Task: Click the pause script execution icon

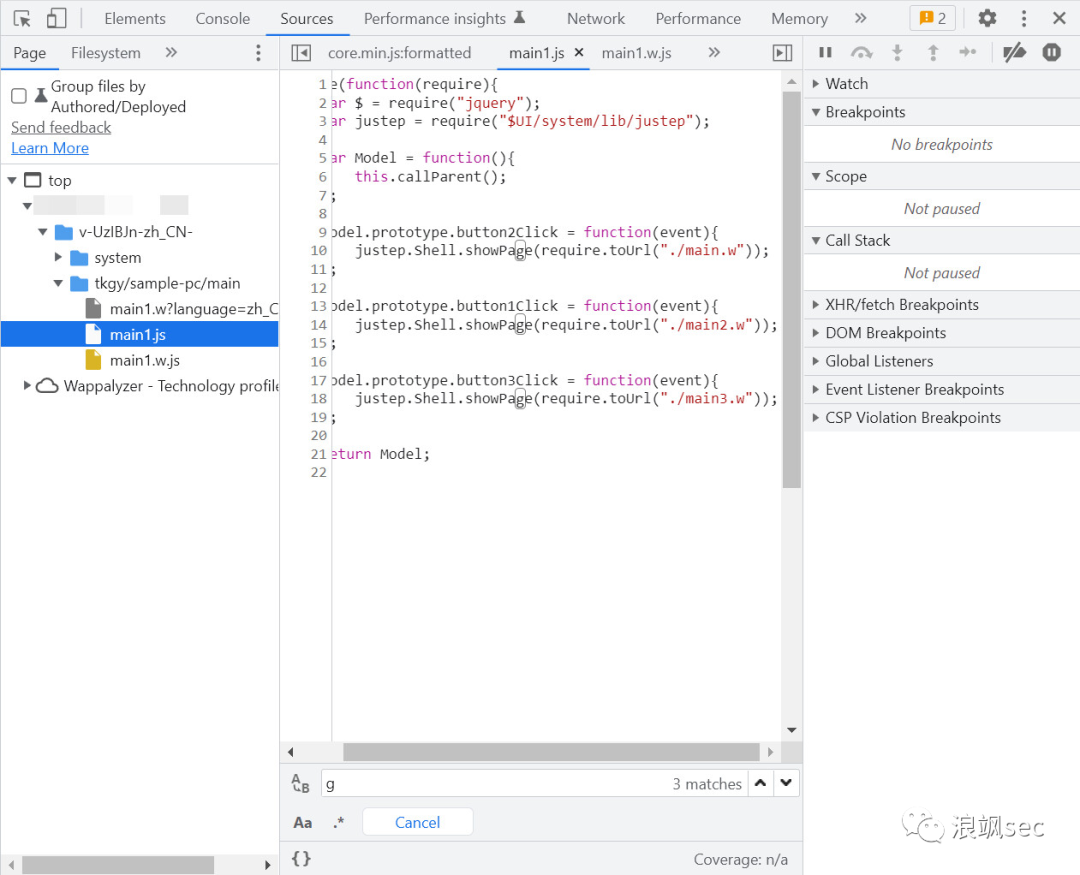Action: pos(825,52)
